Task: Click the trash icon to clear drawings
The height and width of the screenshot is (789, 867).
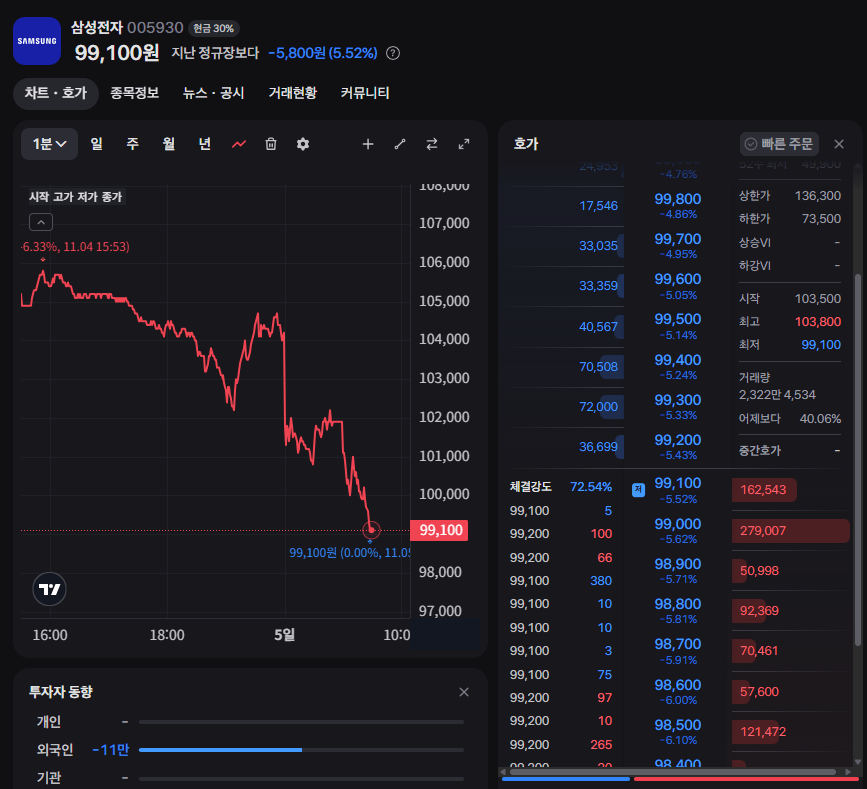Action: pyautogui.click(x=271, y=144)
